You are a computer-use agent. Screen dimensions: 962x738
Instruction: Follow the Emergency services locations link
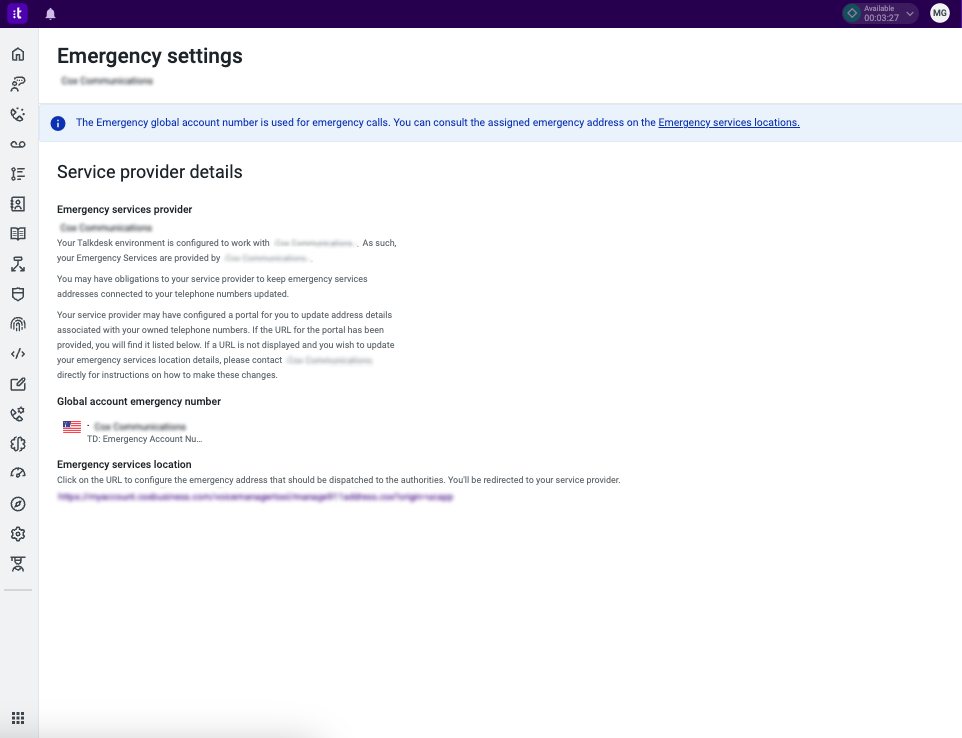[729, 122]
